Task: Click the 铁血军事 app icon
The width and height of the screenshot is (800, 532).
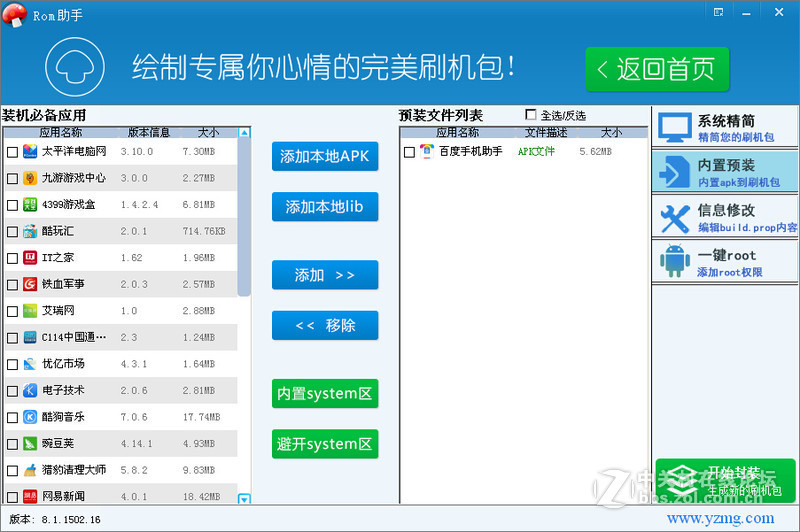Action: pos(30,284)
